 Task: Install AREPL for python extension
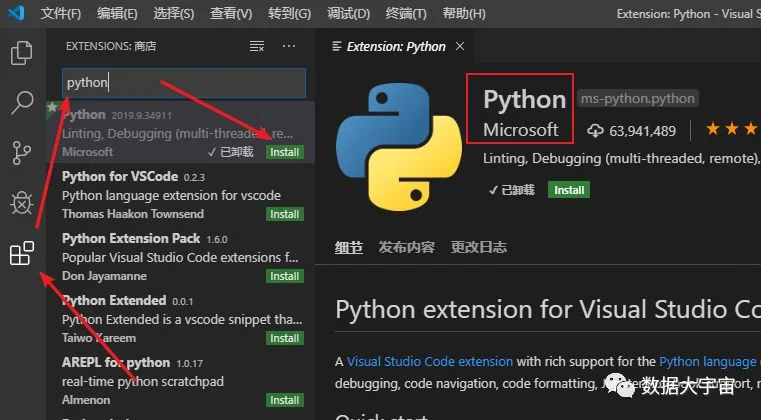tap(285, 400)
